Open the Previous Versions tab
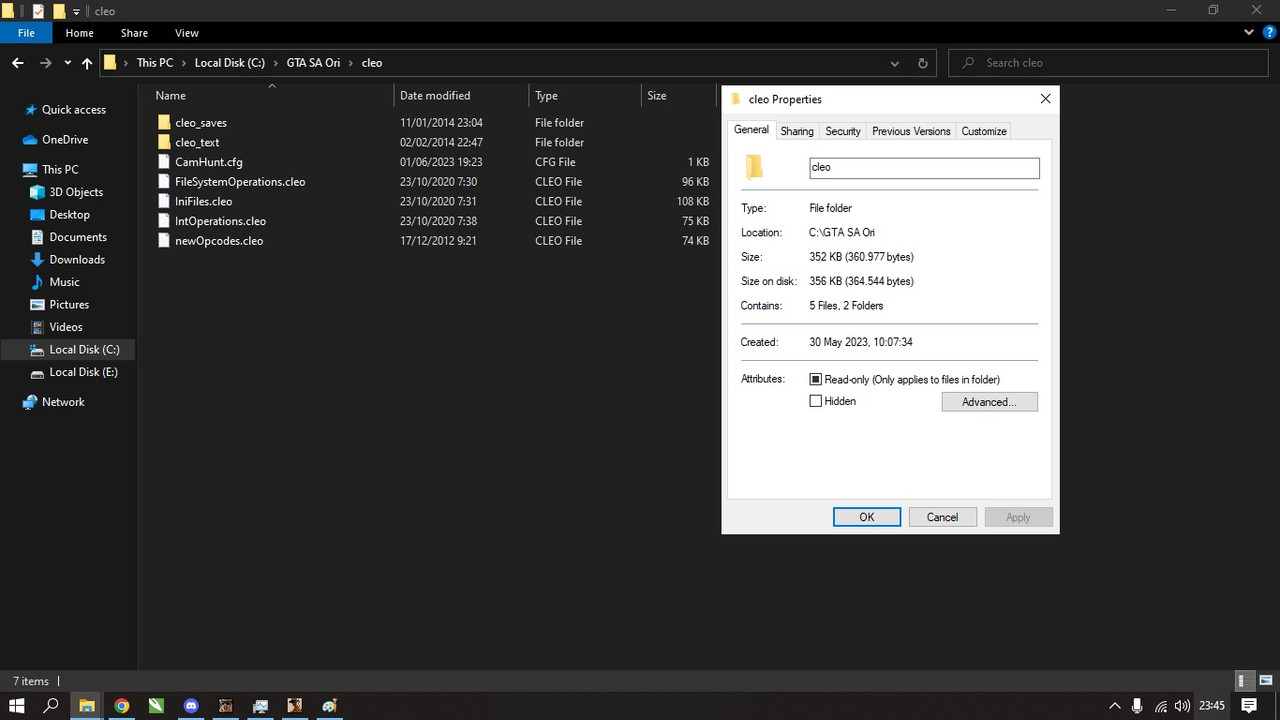The height and width of the screenshot is (720, 1280). 911,131
